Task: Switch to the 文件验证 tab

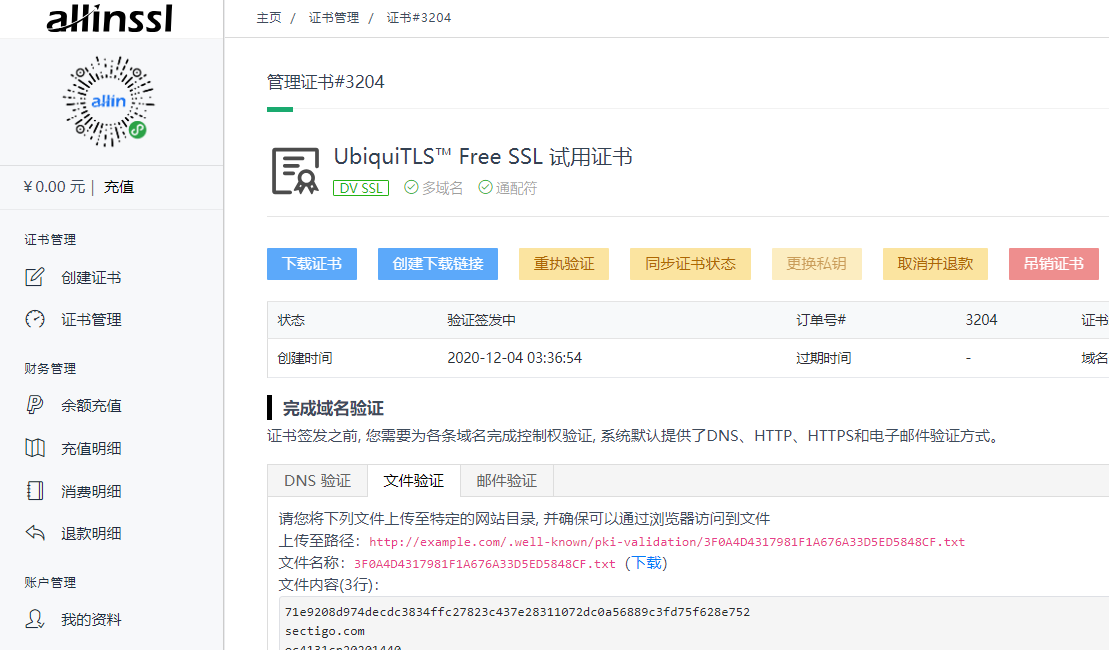Action: 414,481
